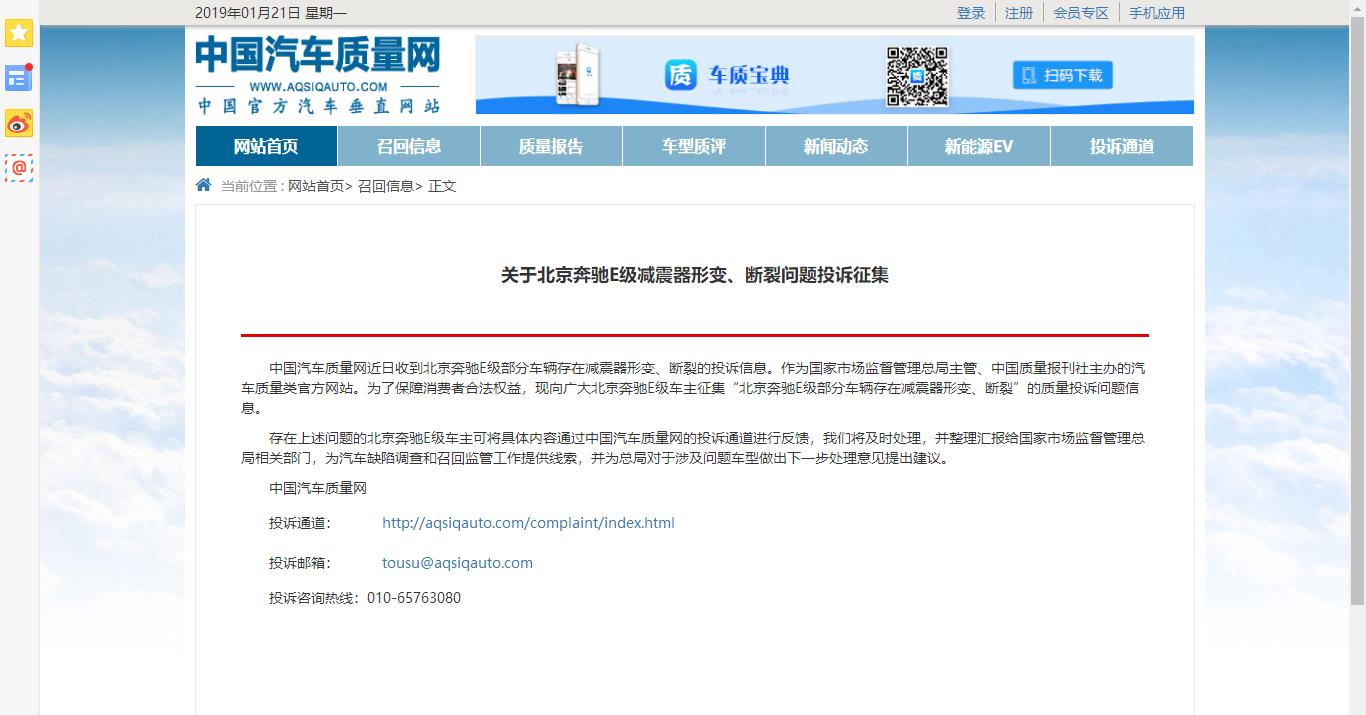Click the date text 2019年01月21日 星期一
This screenshot has height=715, width=1366.
coord(271,13)
